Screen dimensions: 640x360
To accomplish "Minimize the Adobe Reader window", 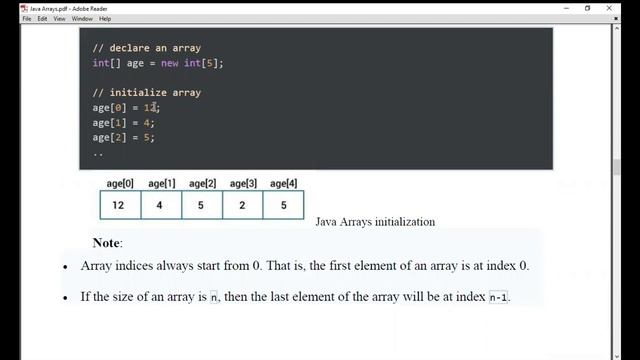I will pyautogui.click(x=566, y=8).
